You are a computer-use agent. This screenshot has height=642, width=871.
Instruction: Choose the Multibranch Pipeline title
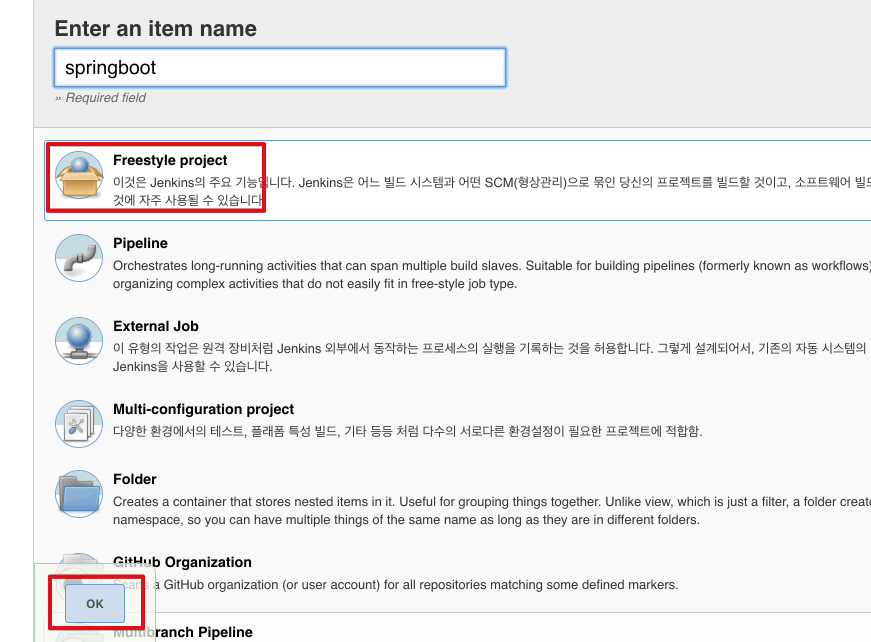183,632
